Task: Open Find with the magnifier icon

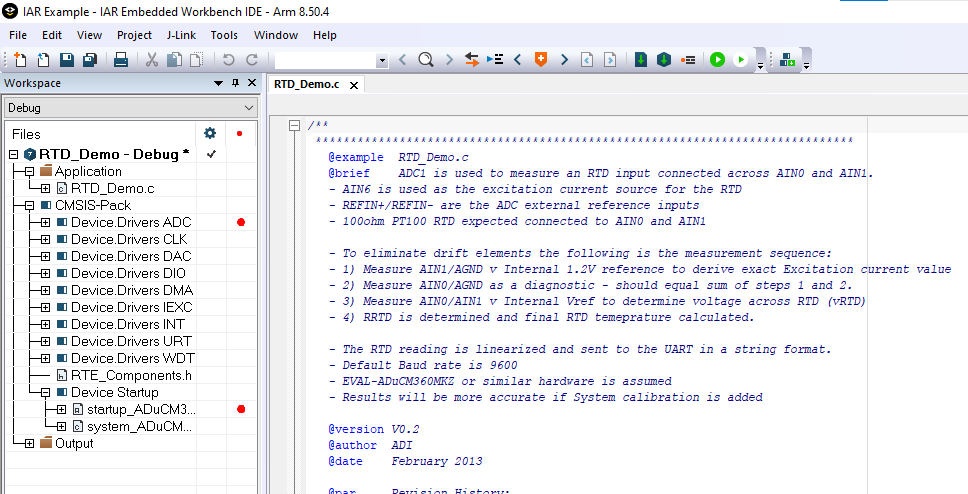Action: [x=425, y=60]
